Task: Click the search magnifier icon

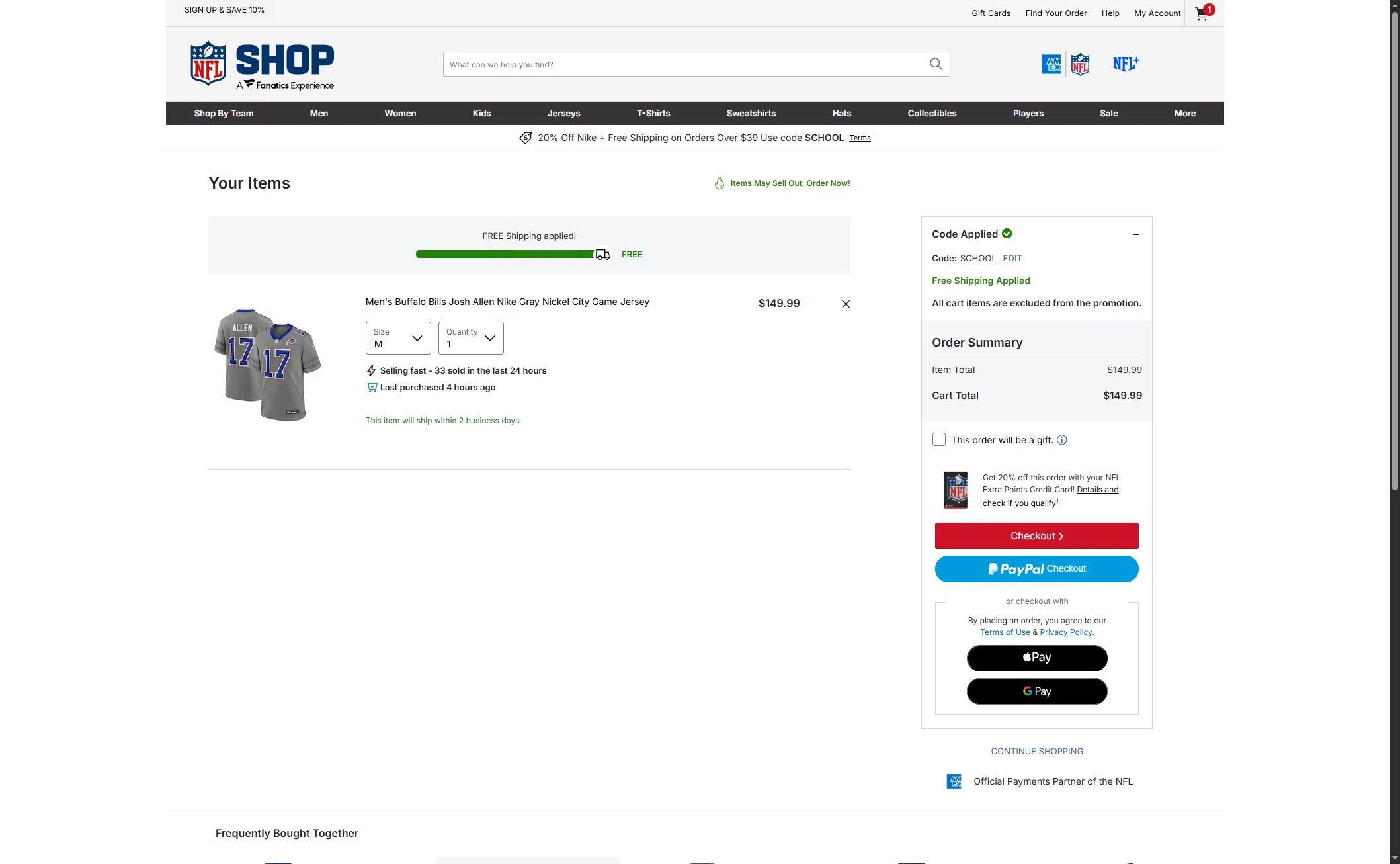Action: [x=936, y=64]
